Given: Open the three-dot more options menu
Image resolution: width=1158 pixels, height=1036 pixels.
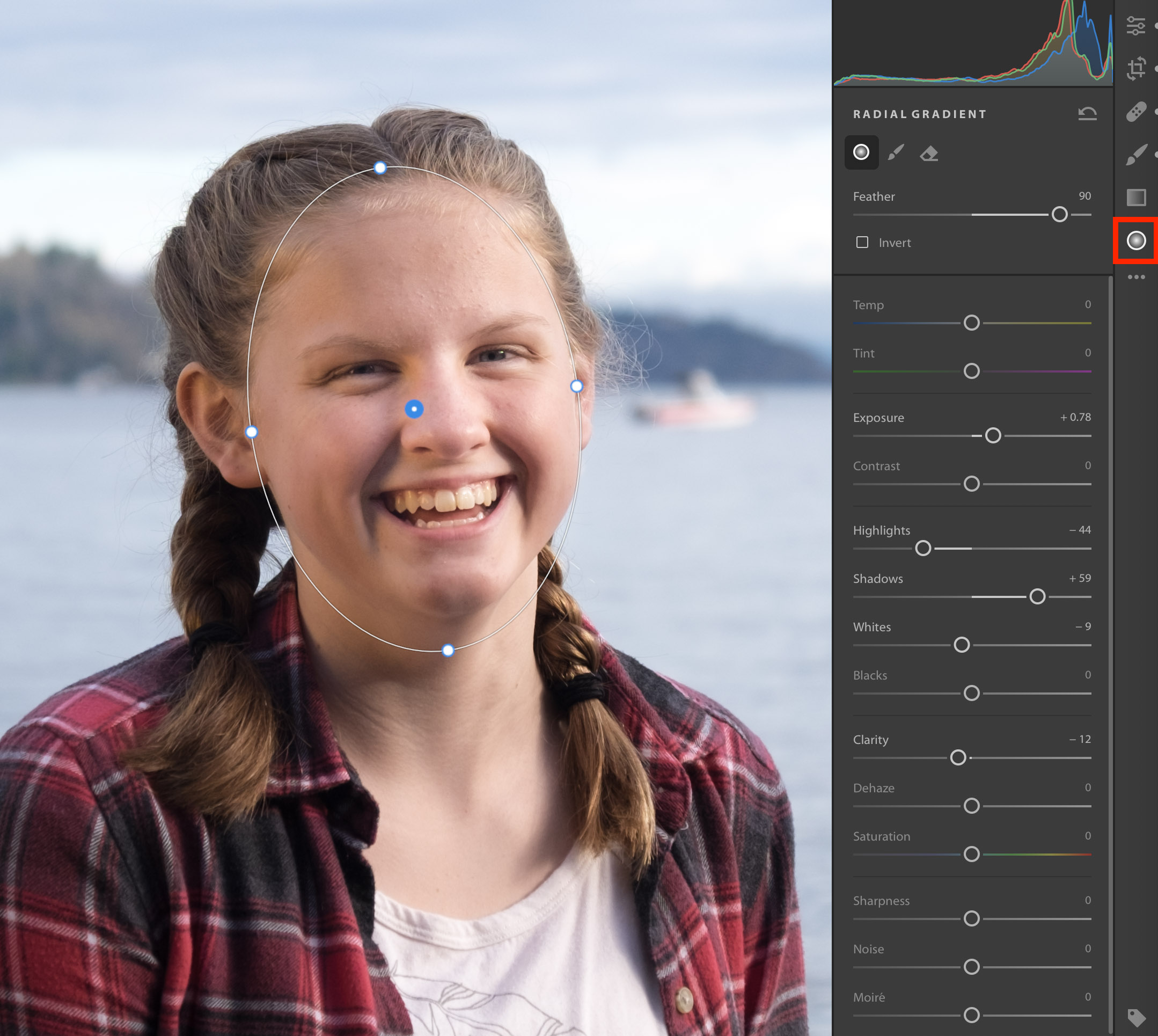Looking at the screenshot, I should [1136, 277].
